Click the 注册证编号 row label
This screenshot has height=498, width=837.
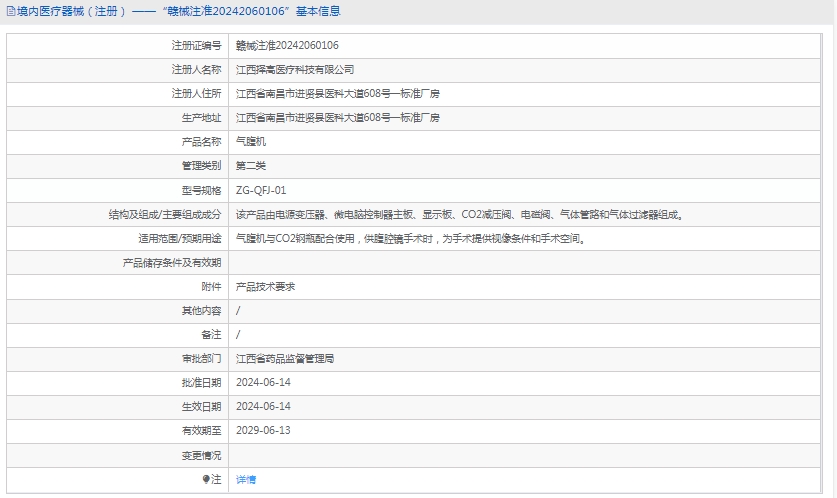click(x=196, y=46)
